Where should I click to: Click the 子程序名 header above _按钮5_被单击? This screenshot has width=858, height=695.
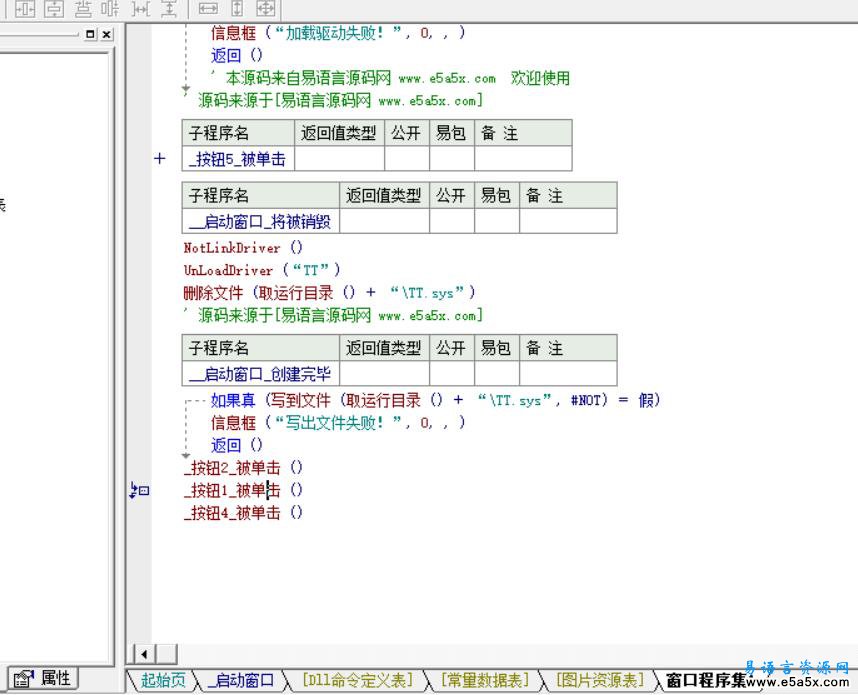click(239, 133)
